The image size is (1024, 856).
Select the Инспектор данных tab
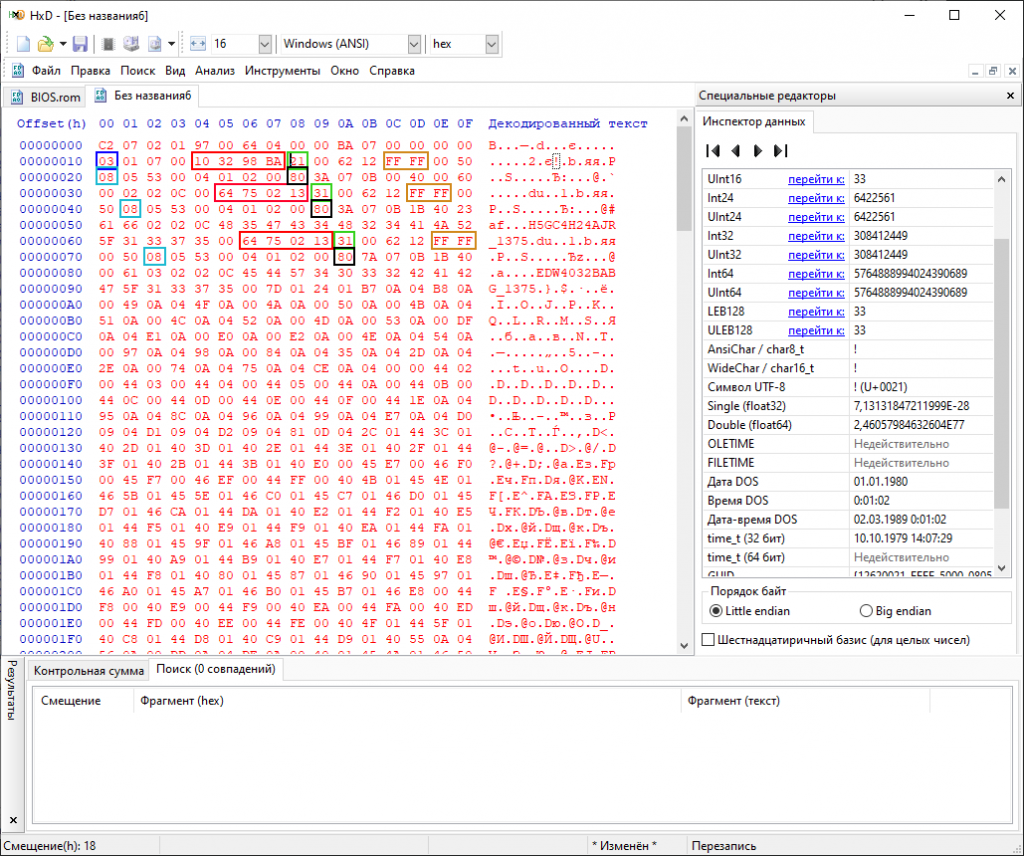tap(754, 121)
